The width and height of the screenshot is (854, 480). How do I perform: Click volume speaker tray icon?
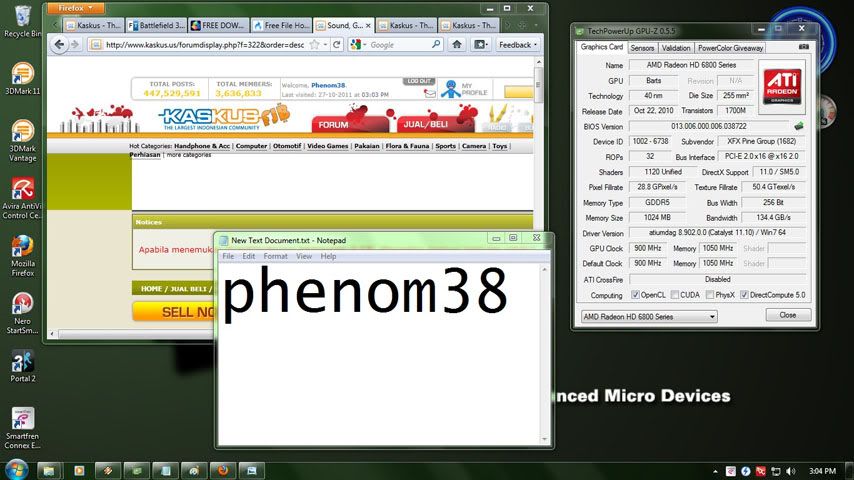pos(791,471)
